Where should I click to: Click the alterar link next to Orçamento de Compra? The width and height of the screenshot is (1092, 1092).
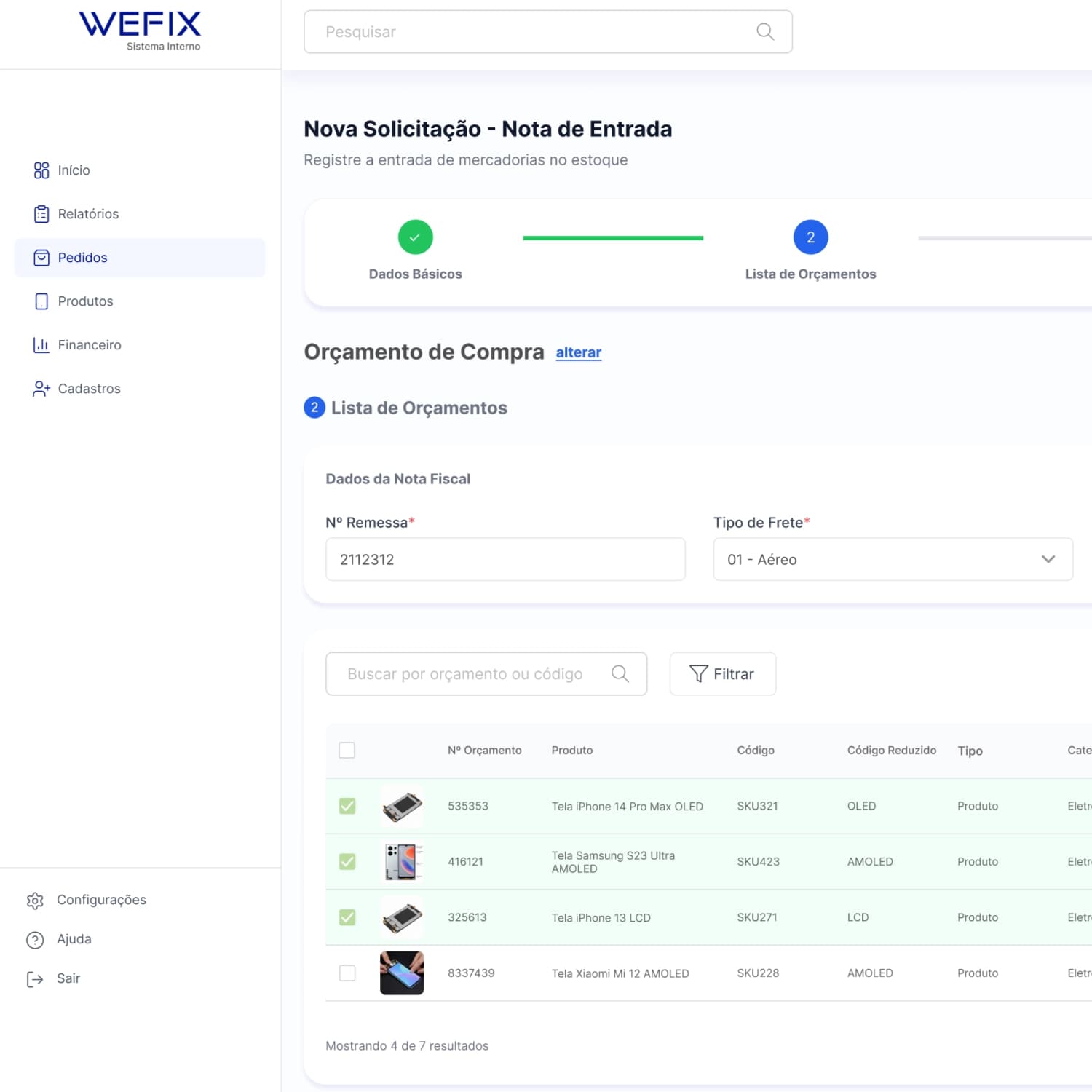coord(578,352)
